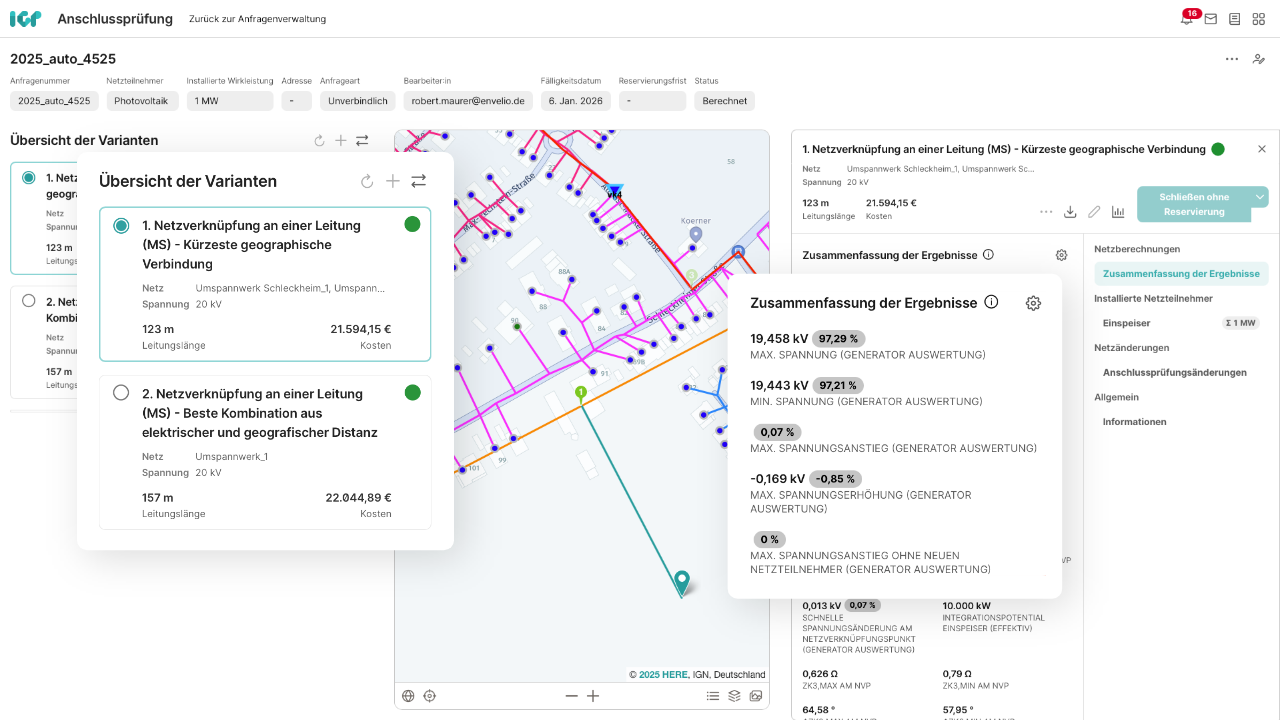This screenshot has height=720, width=1280.
Task: Open Anschlussprüfungsänderungen in the right navigation
Action: tap(1174, 372)
